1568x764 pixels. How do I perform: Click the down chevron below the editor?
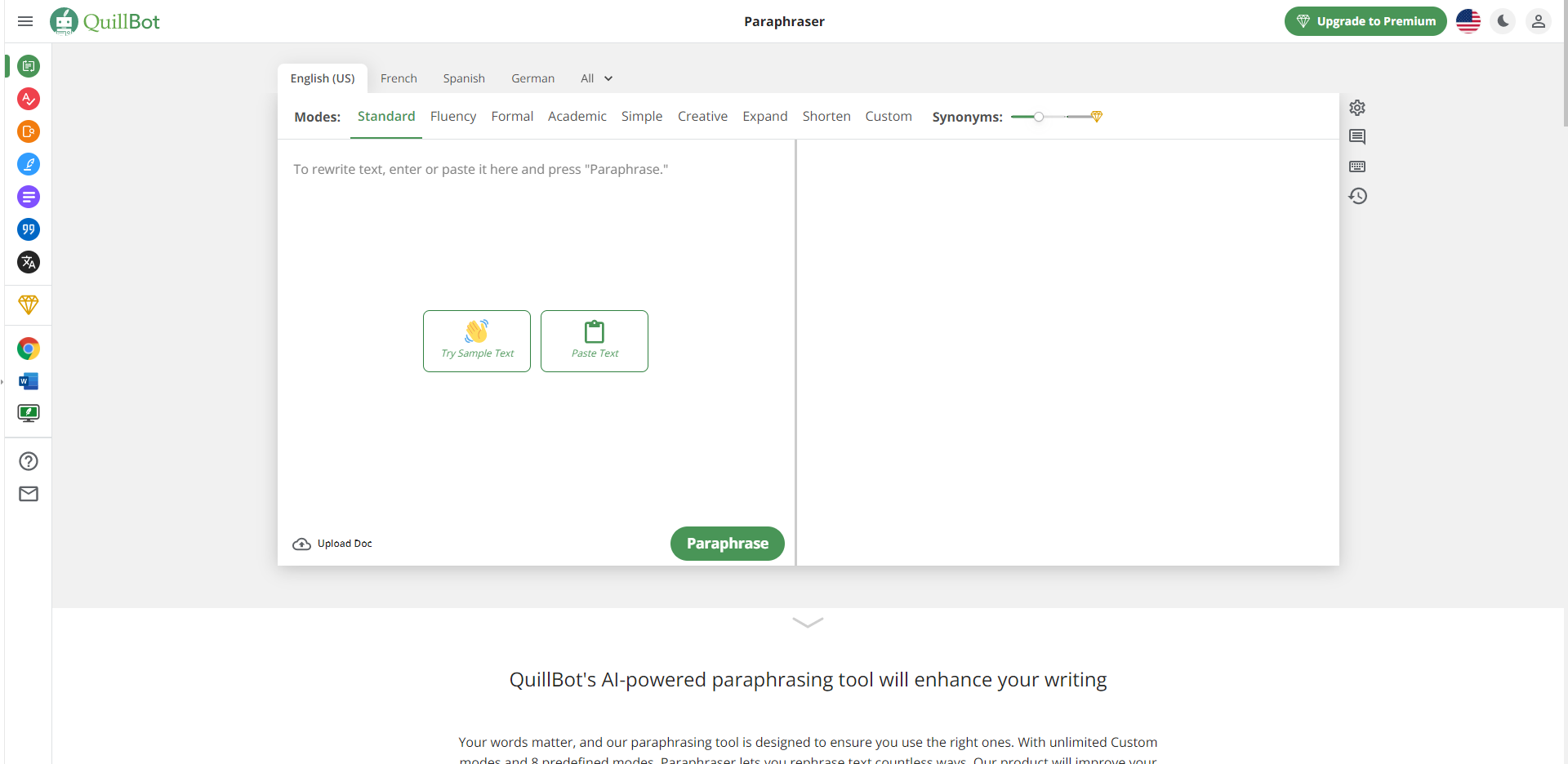point(808,623)
